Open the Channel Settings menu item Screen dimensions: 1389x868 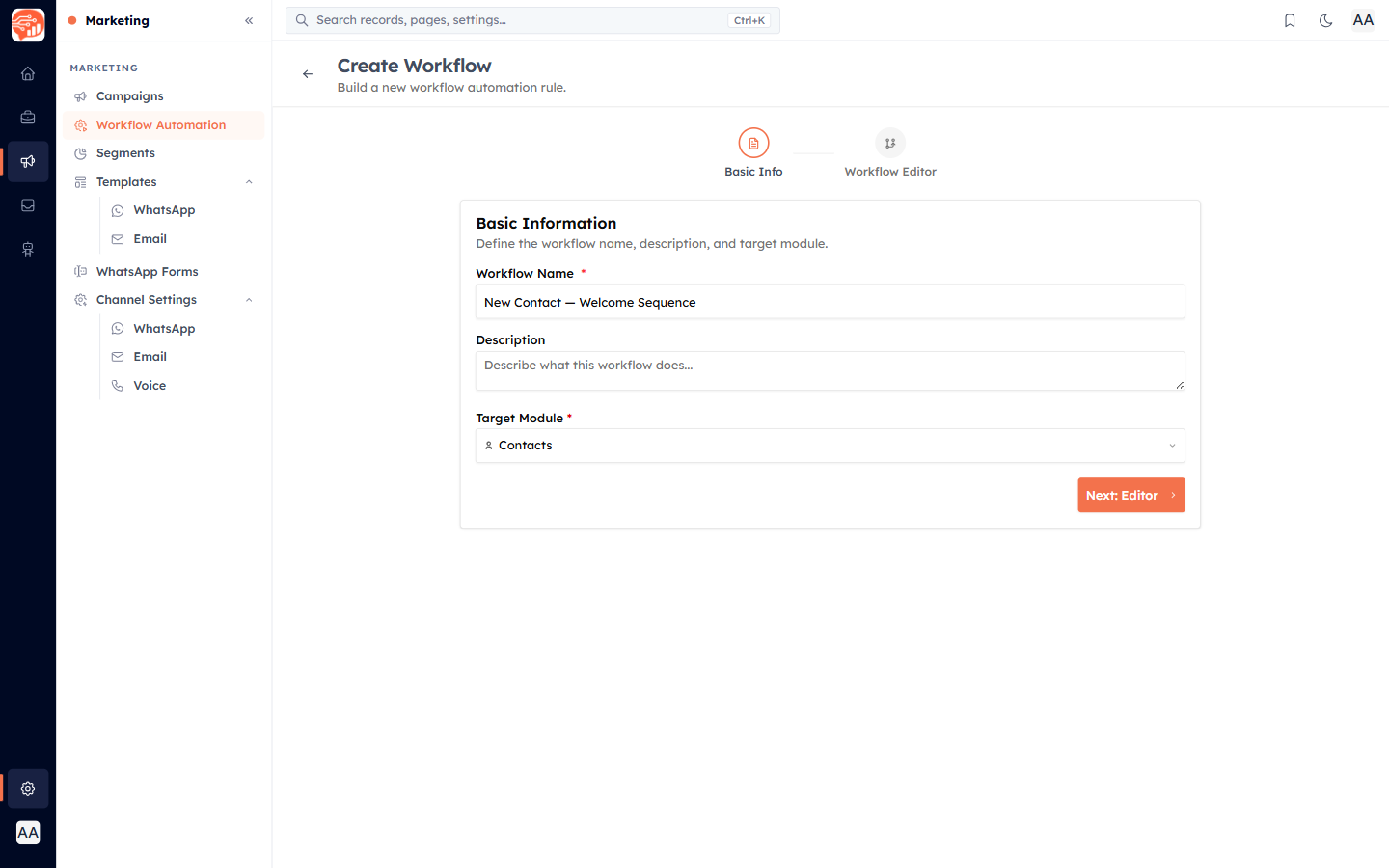pyautogui.click(x=164, y=300)
